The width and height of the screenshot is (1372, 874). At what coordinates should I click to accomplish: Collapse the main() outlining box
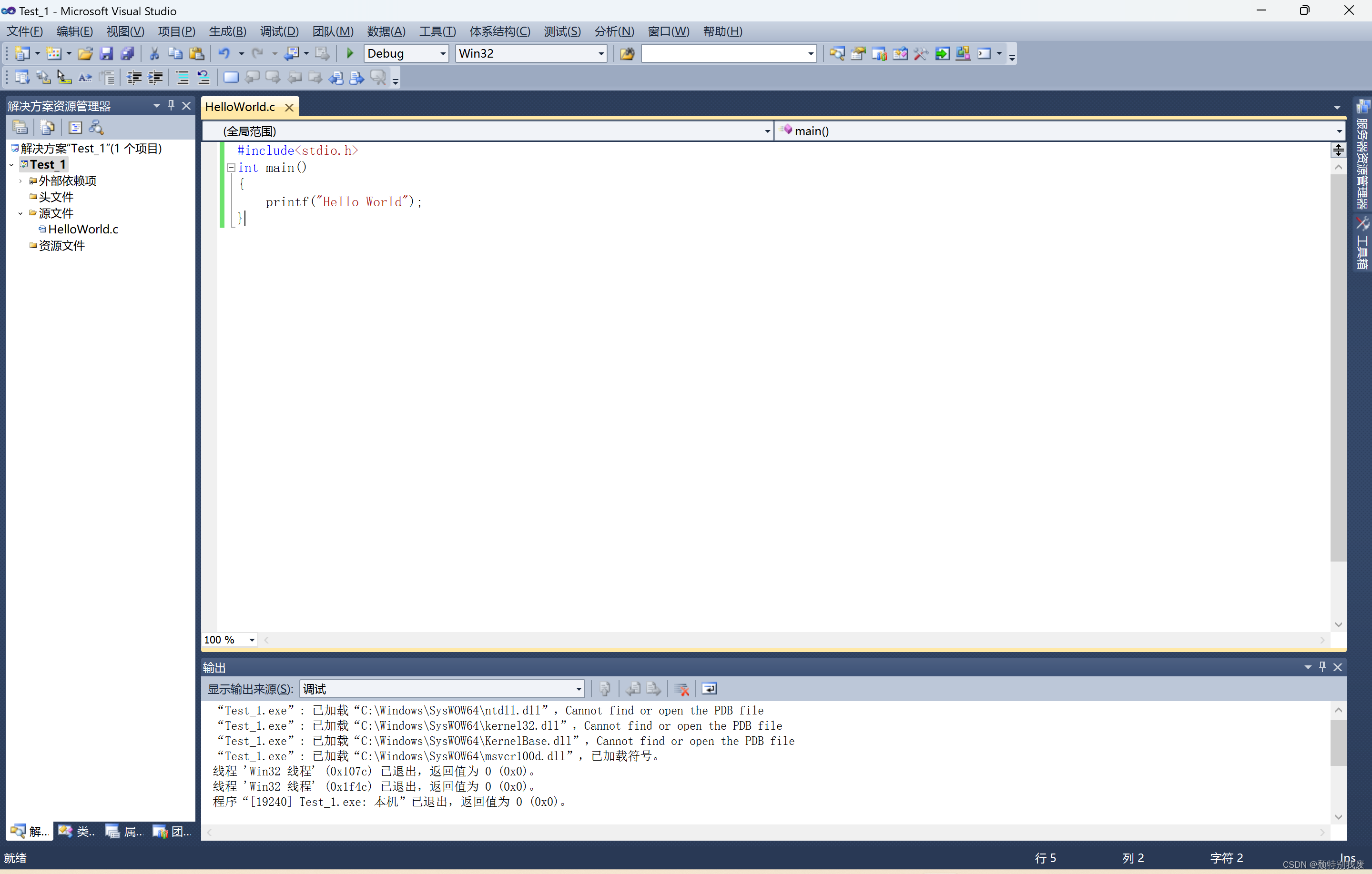click(231, 167)
